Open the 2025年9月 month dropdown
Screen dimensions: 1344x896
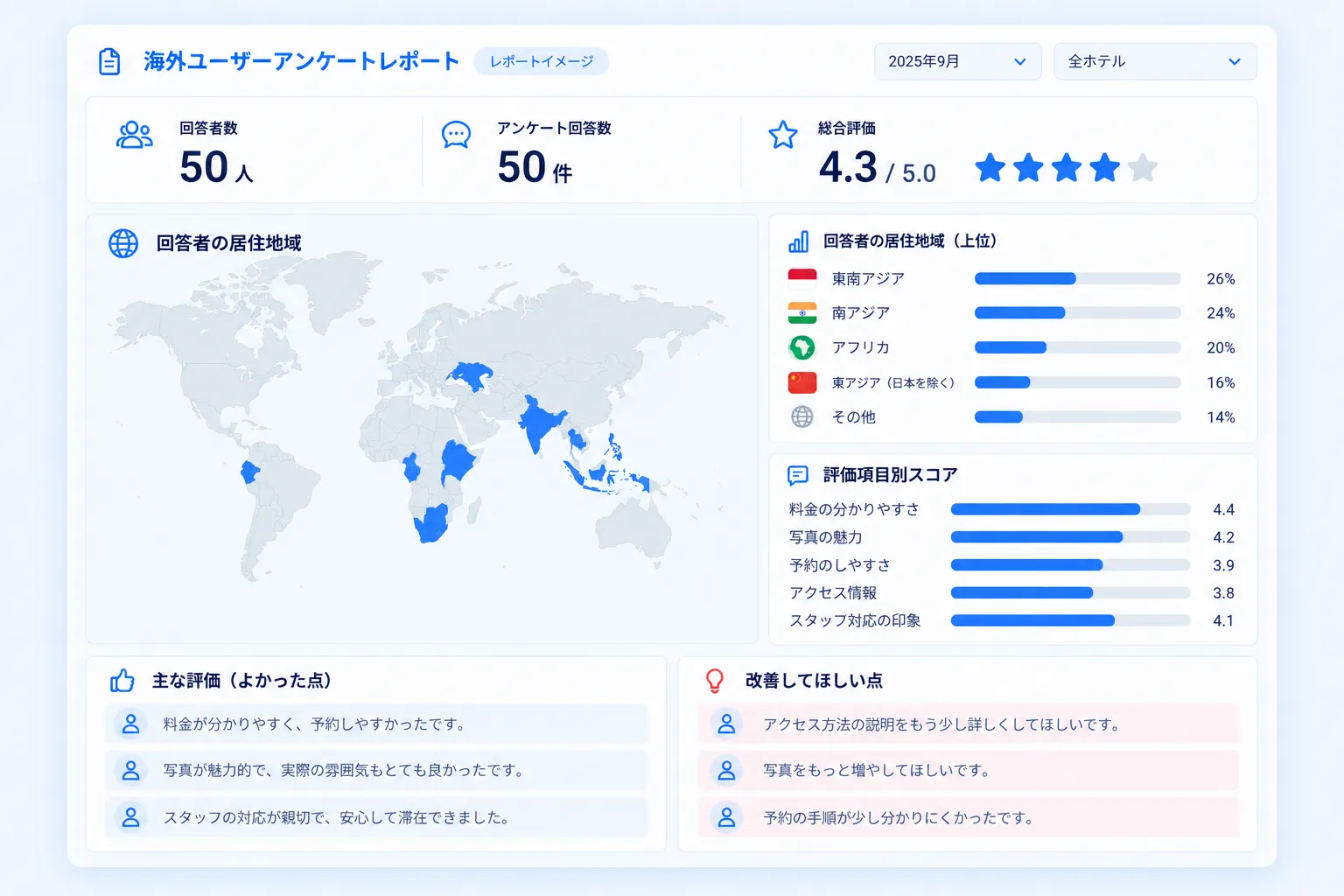958,61
